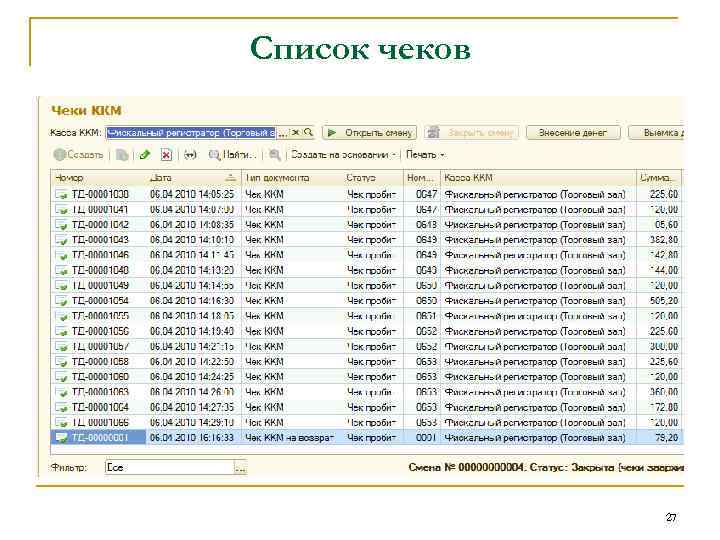Click the document icon of row ТД-00001055
This screenshot has width=720, height=540.
pyautogui.click(x=62, y=316)
